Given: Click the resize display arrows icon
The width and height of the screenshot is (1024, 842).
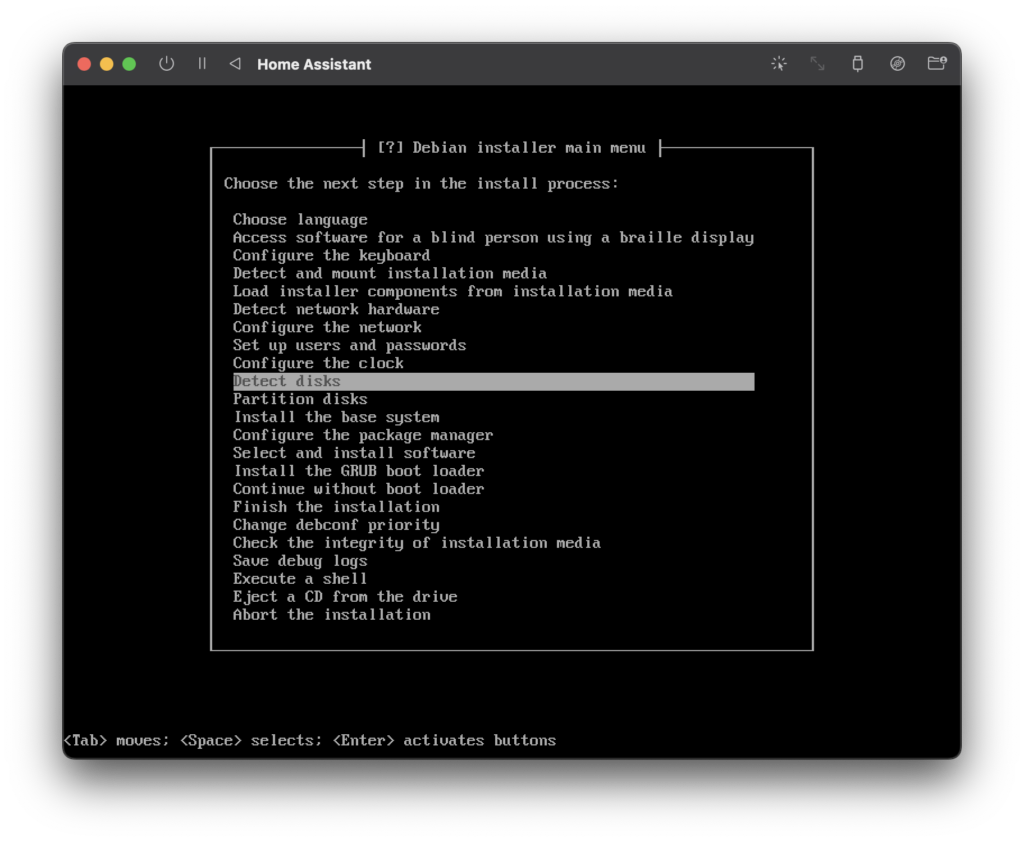Looking at the screenshot, I should (x=818, y=63).
